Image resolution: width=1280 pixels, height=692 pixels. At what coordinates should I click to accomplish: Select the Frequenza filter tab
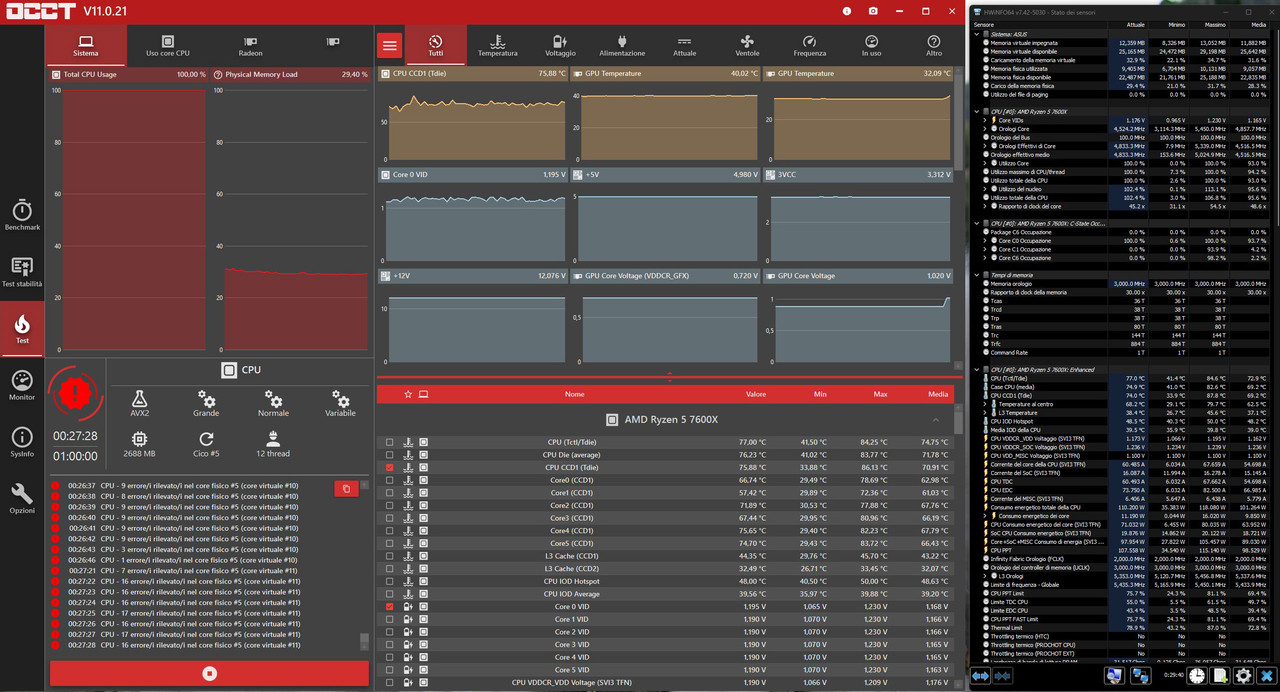coord(809,46)
